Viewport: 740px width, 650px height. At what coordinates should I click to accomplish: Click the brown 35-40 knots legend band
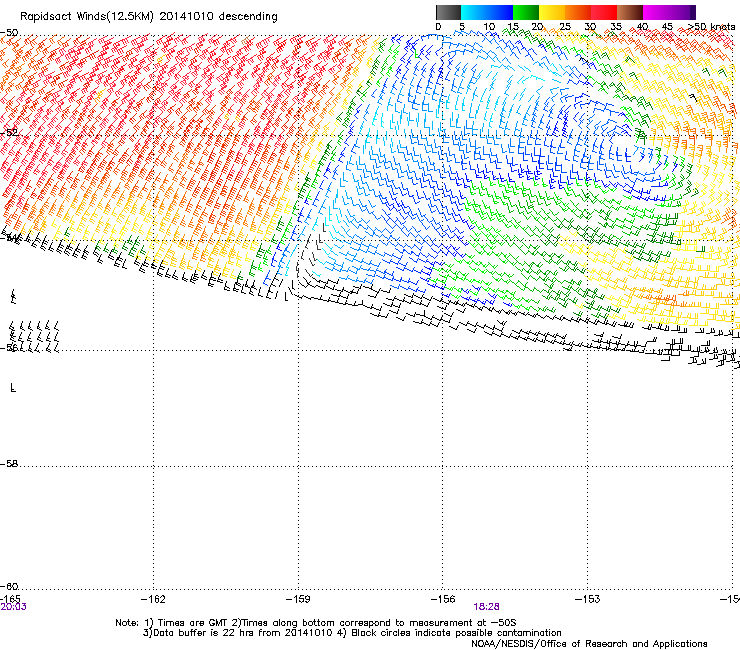tap(630, 12)
